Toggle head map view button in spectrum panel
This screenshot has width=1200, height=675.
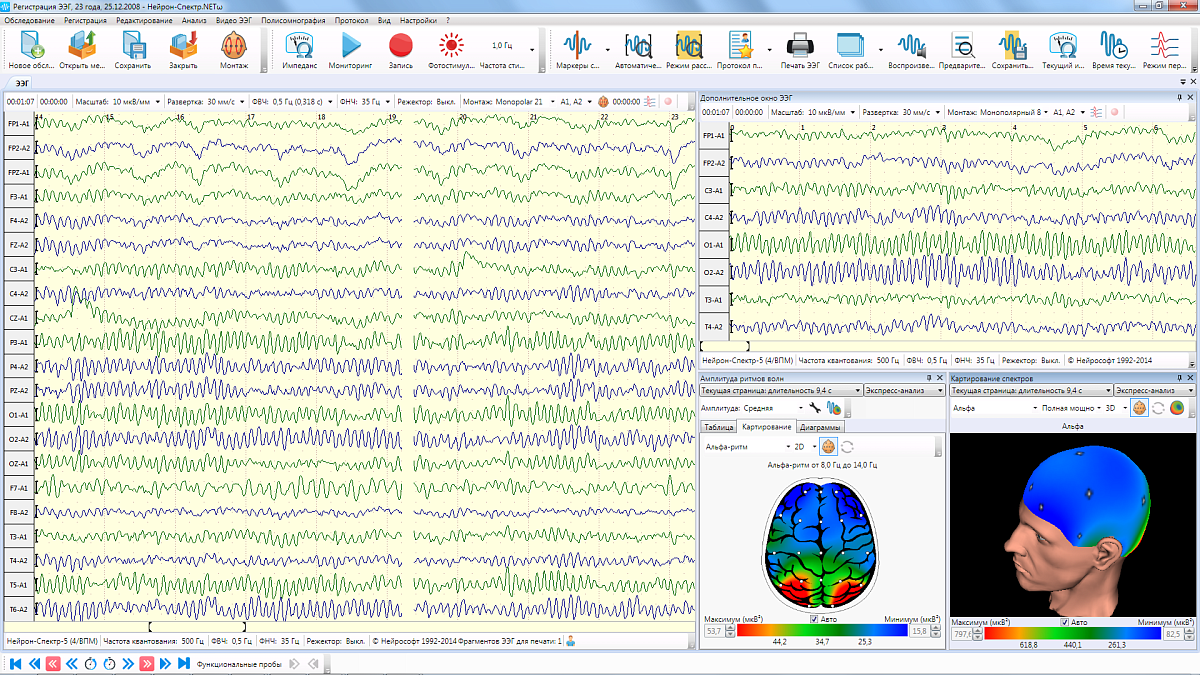(1139, 408)
